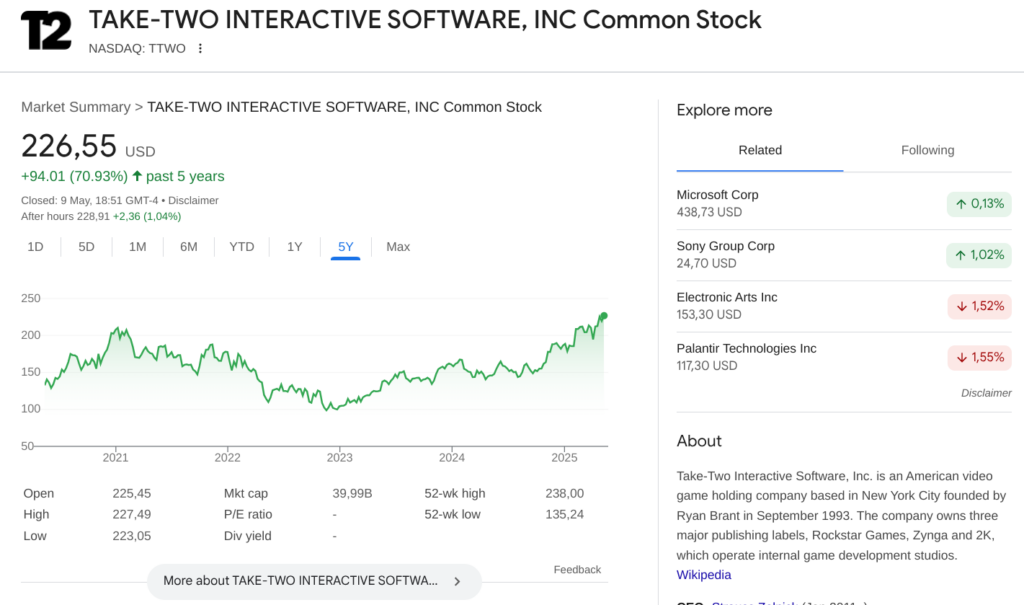This screenshot has width=1024, height=605.
Task: Select the 5D time range tab
Action: [x=86, y=247]
